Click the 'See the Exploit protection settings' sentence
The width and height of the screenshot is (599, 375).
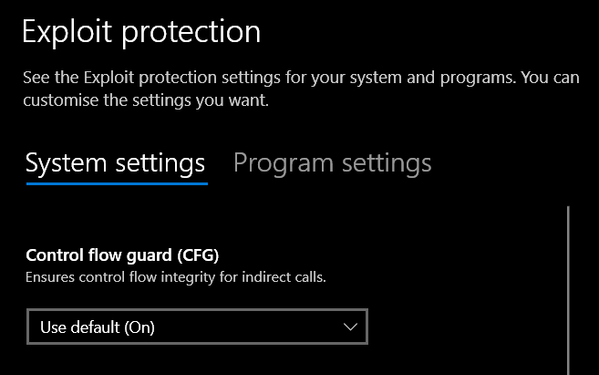(x=301, y=78)
